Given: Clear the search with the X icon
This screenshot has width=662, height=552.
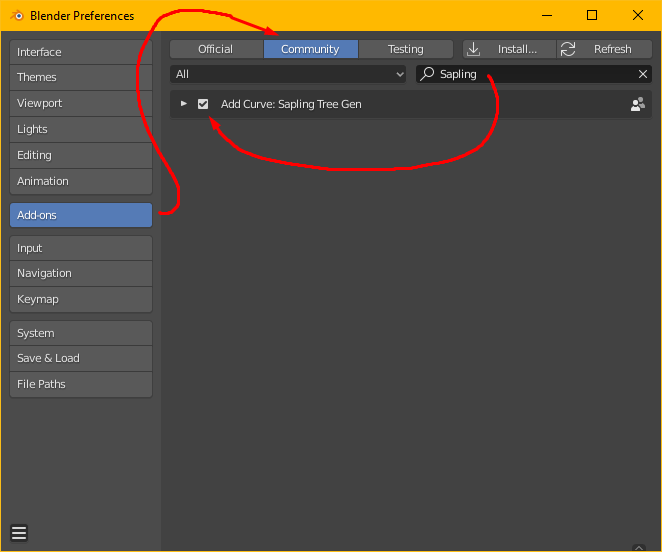Looking at the screenshot, I should coord(643,74).
